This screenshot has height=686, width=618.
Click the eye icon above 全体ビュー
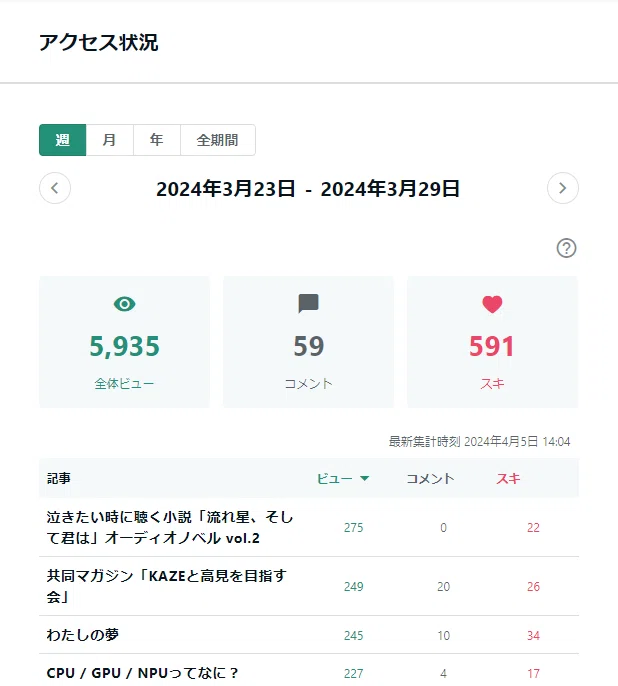click(125, 304)
